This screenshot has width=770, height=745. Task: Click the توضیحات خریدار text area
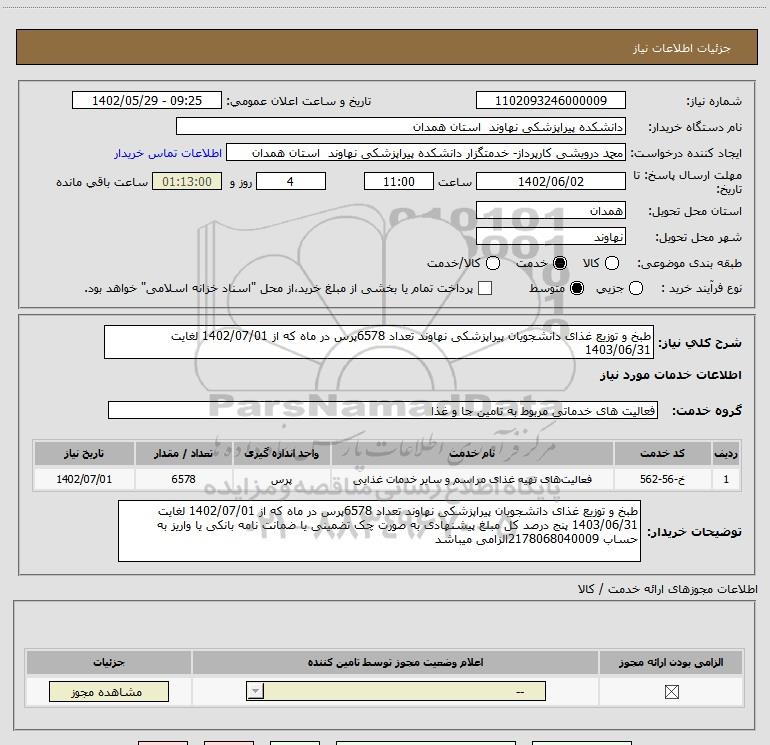click(379, 531)
